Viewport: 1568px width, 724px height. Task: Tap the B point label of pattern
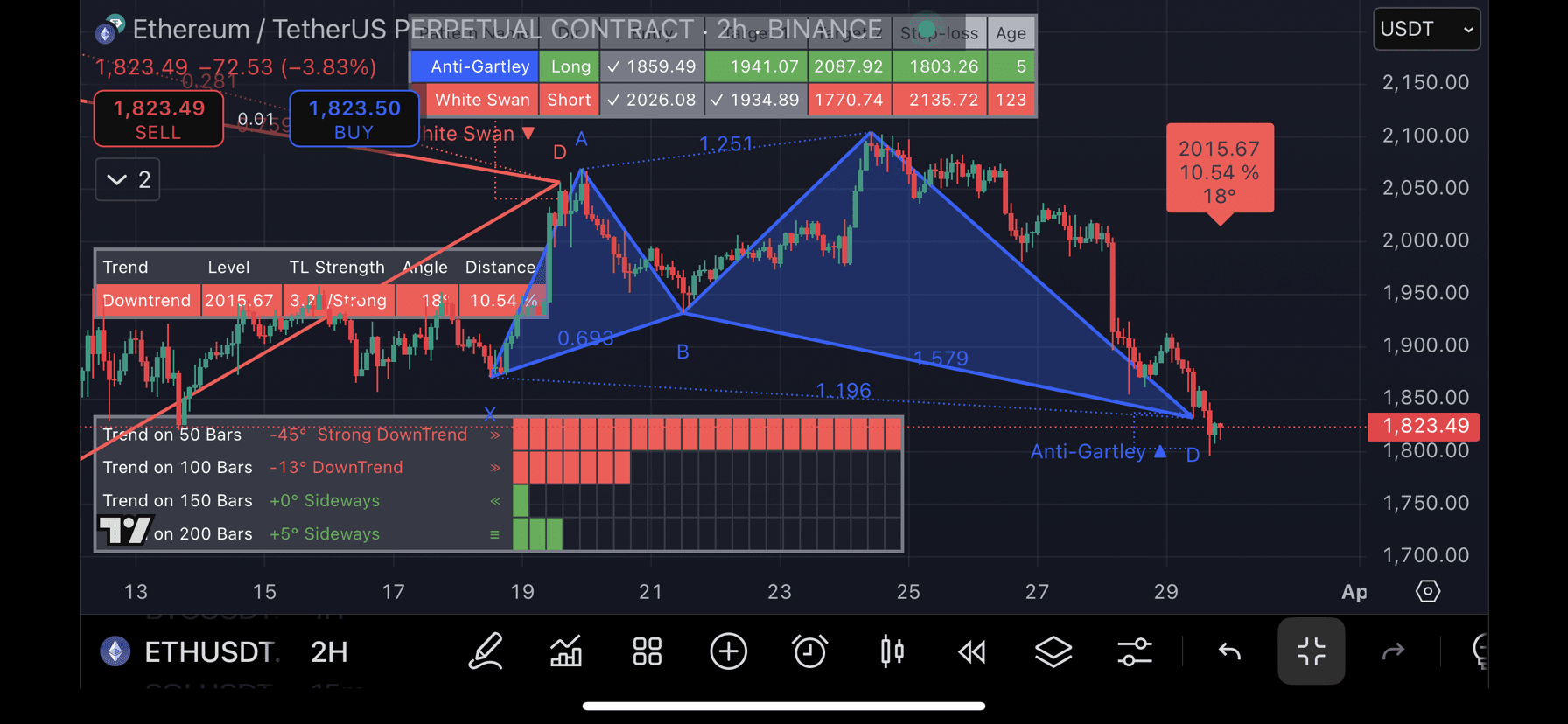coord(682,352)
